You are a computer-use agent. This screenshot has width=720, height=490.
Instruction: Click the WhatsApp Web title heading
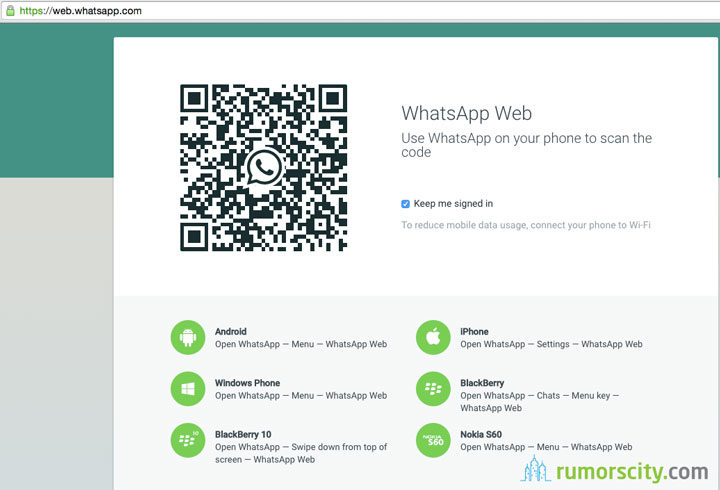467,113
